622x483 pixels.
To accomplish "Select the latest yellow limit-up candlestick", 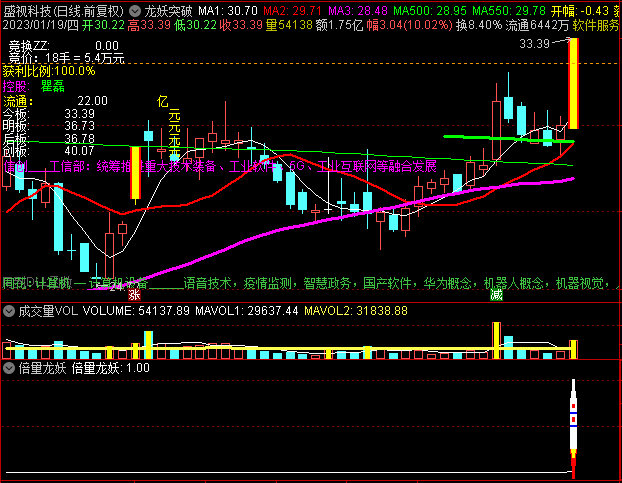I will pyautogui.click(x=573, y=83).
